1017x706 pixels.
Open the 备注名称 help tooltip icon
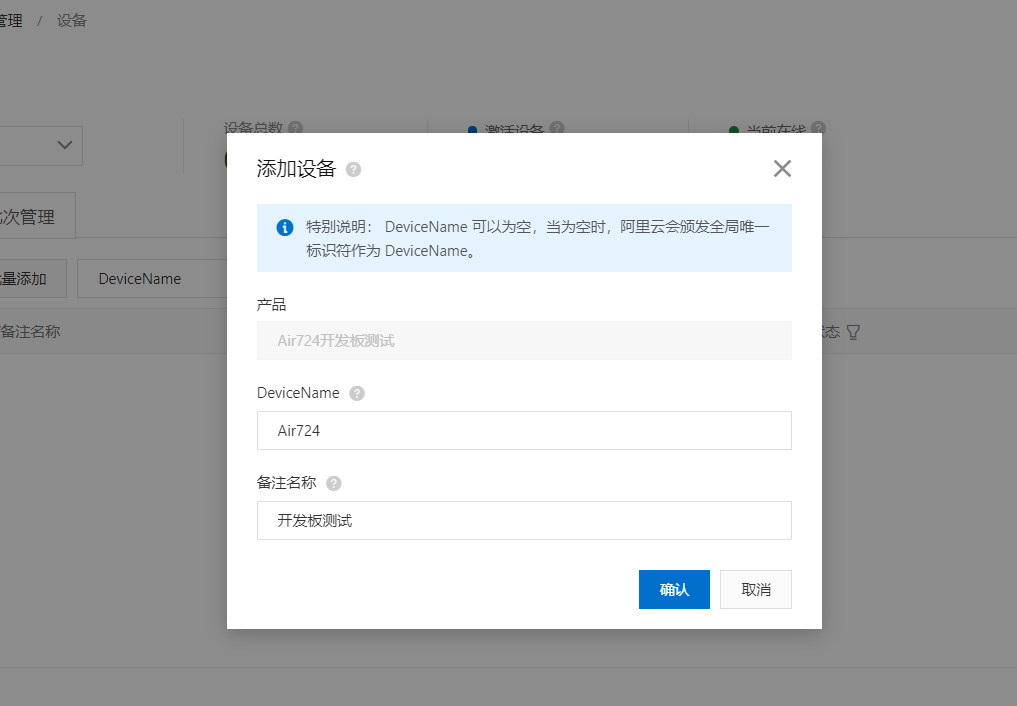[x=334, y=483]
